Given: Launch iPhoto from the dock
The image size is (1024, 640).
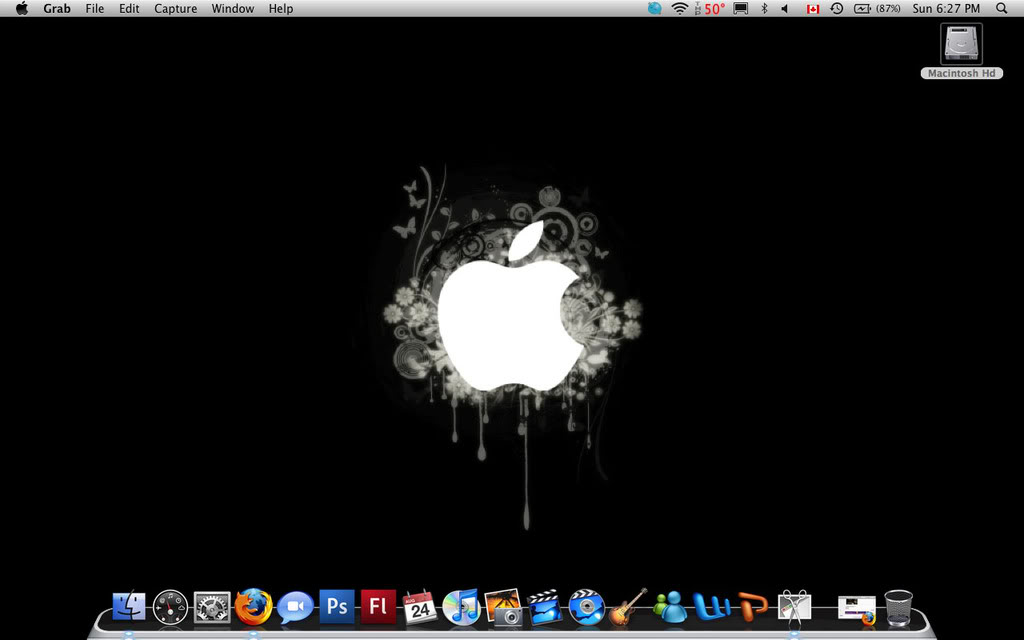Looking at the screenshot, I should (503, 607).
